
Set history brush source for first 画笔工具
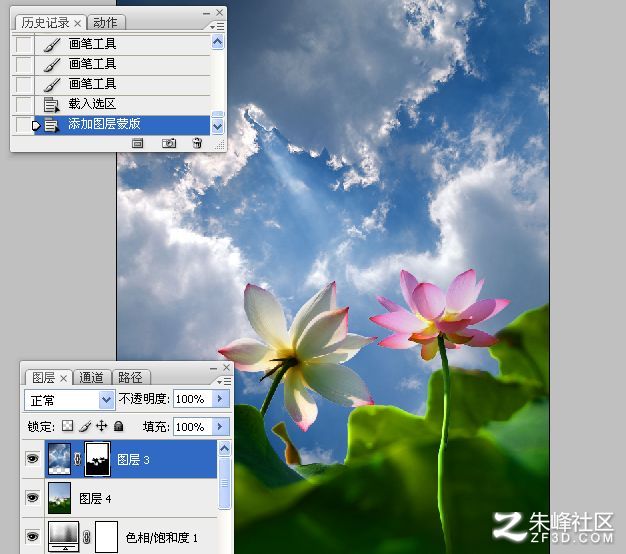coord(24,44)
